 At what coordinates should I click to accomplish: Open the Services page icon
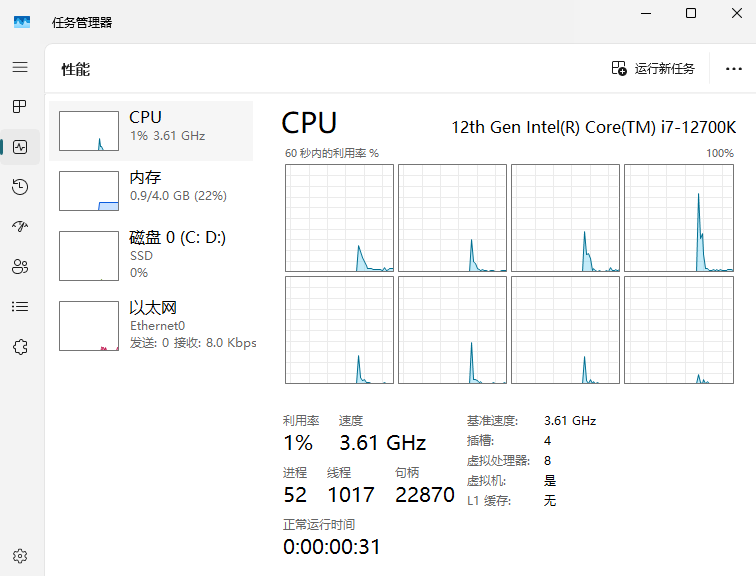(20, 347)
